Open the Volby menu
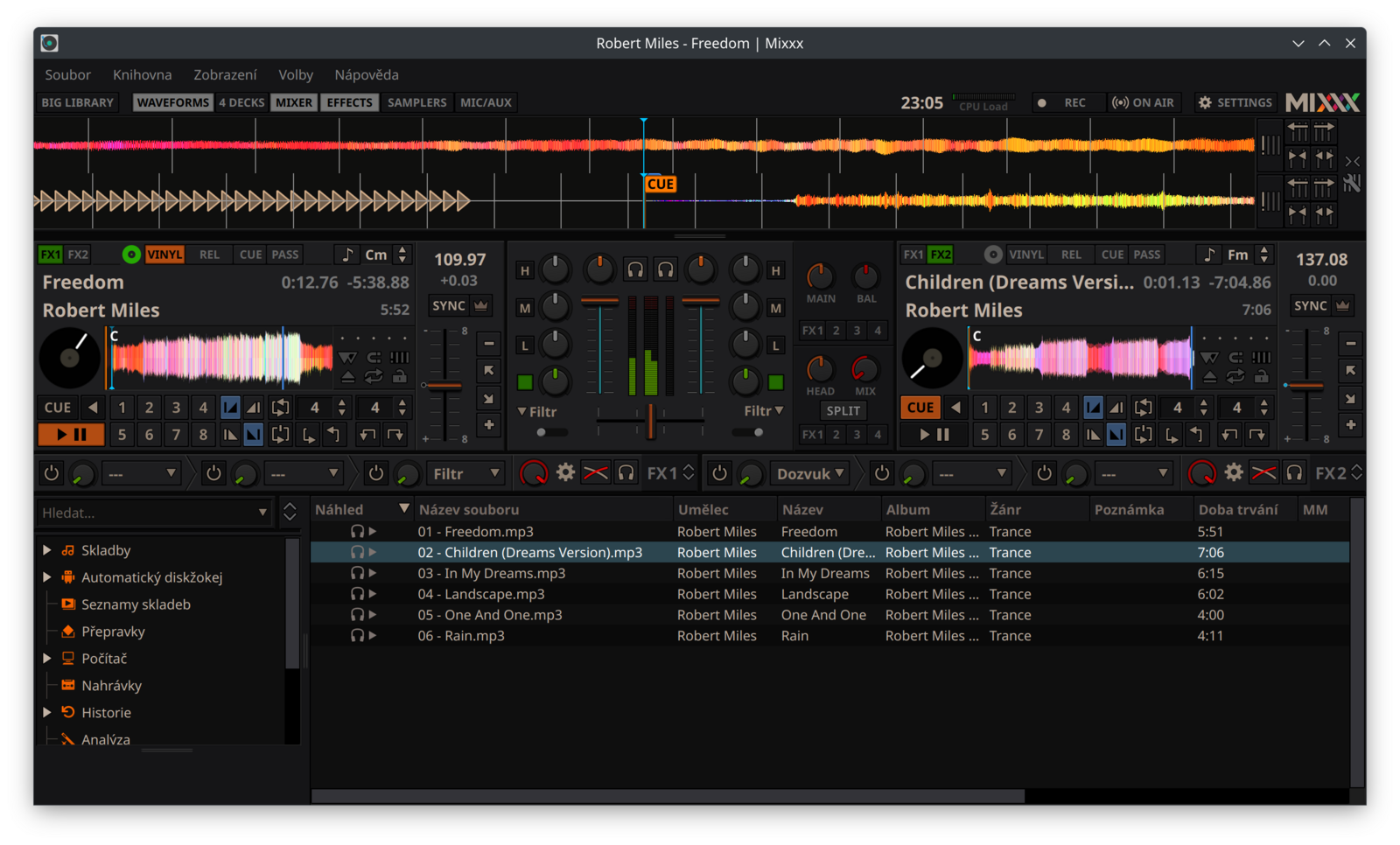Screen dimensions: 1400x845 pyautogui.click(x=296, y=75)
